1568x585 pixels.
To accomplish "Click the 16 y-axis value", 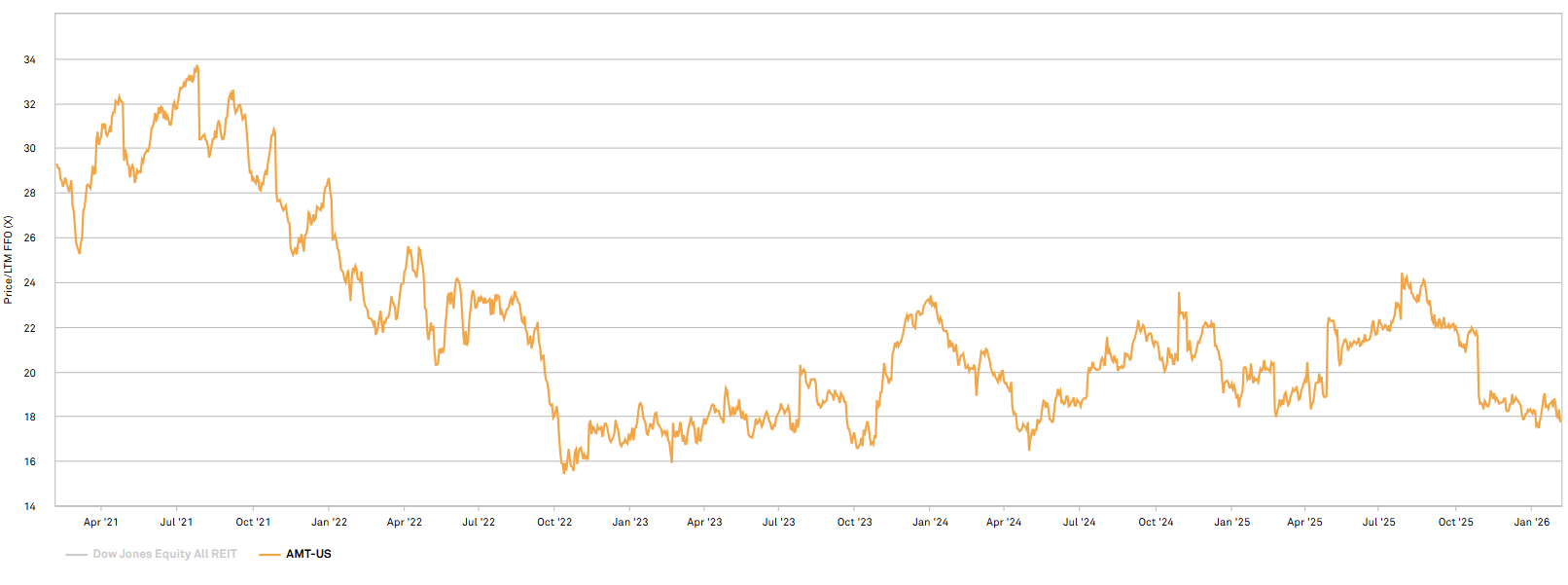I will coord(30,462).
